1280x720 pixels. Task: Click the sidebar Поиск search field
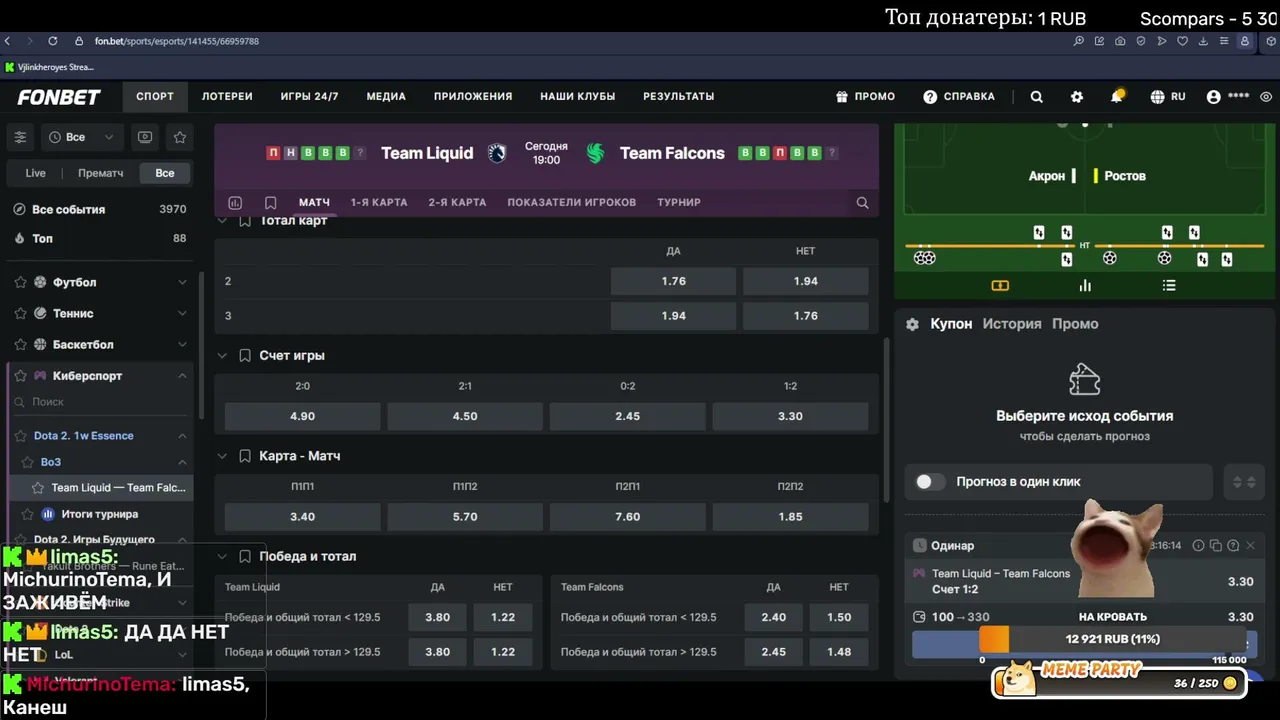[x=100, y=402]
